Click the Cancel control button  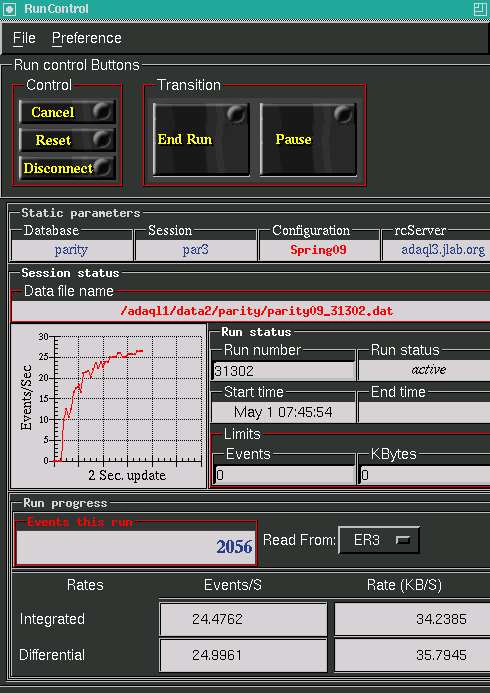[67, 112]
